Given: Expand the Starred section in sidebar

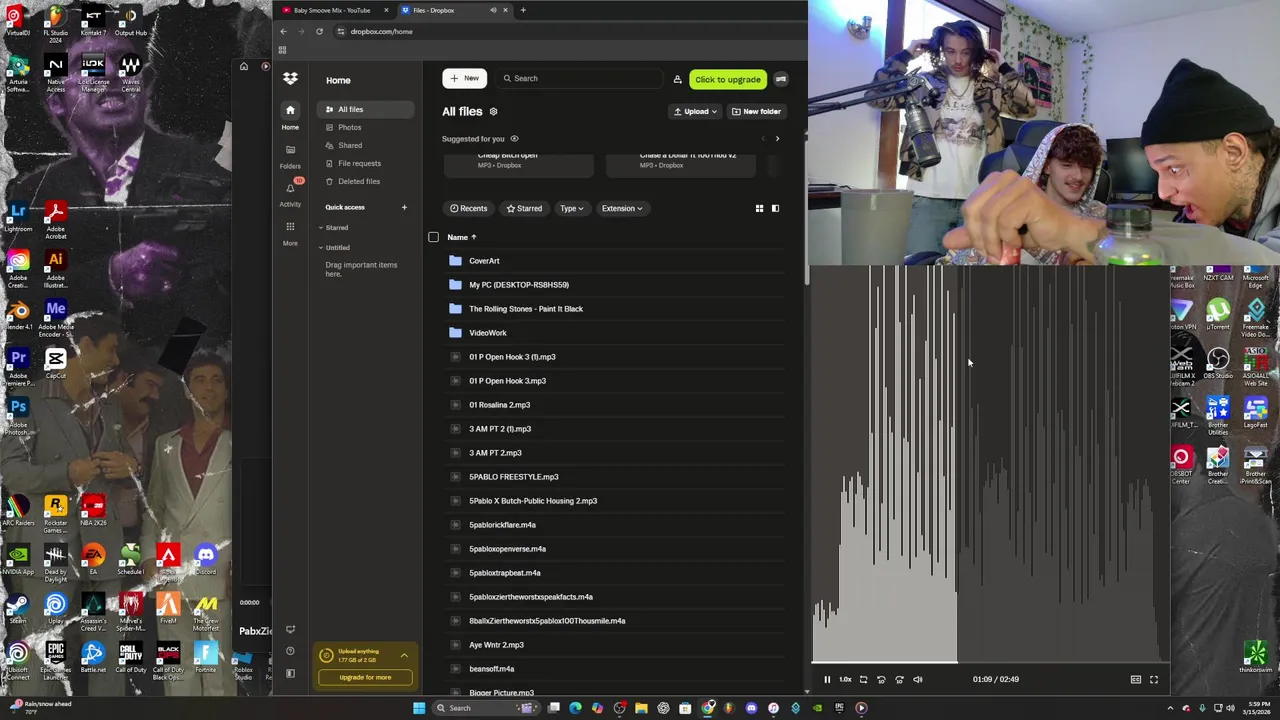Looking at the screenshot, I should (321, 228).
